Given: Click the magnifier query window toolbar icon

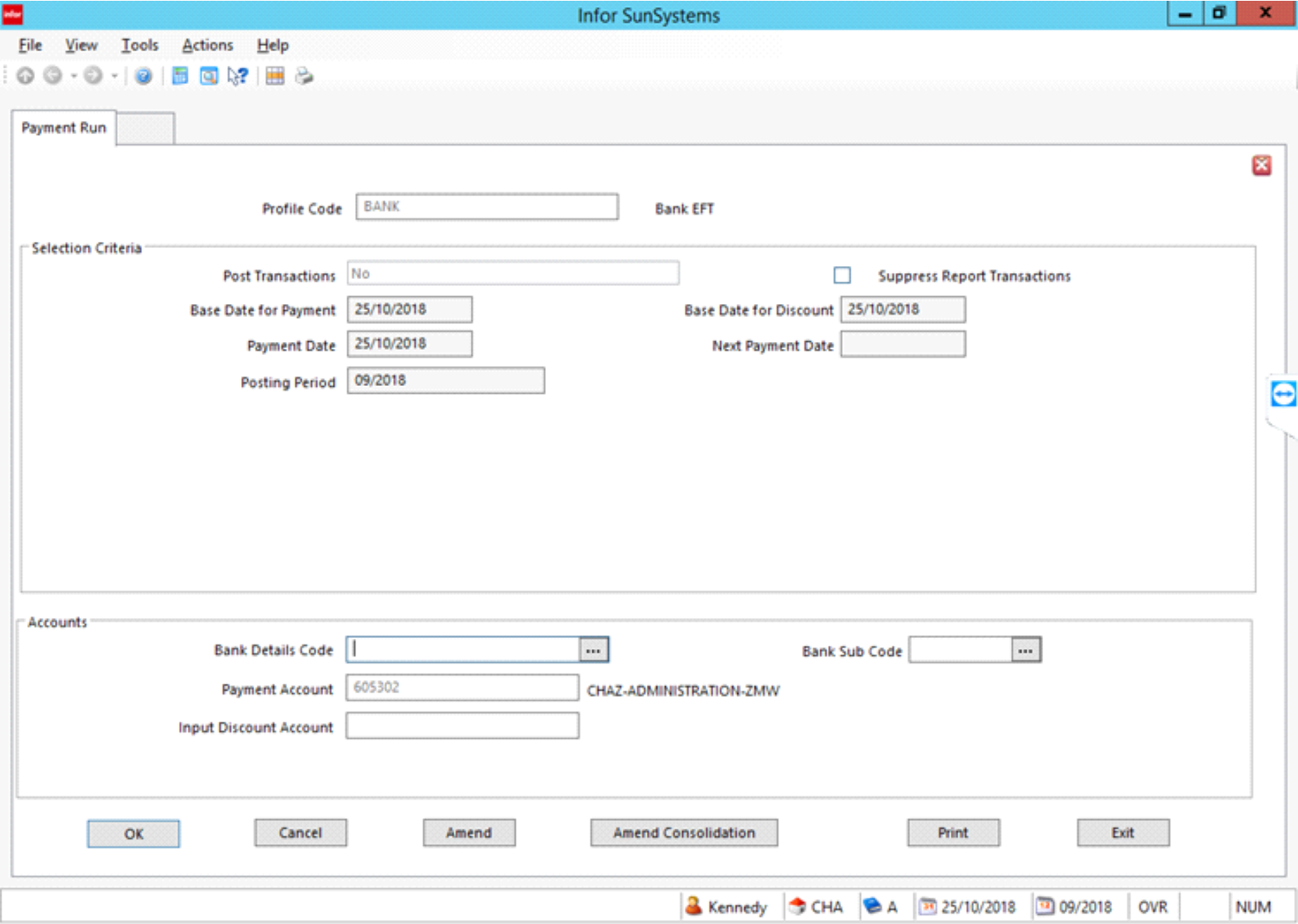Looking at the screenshot, I should click(x=209, y=76).
